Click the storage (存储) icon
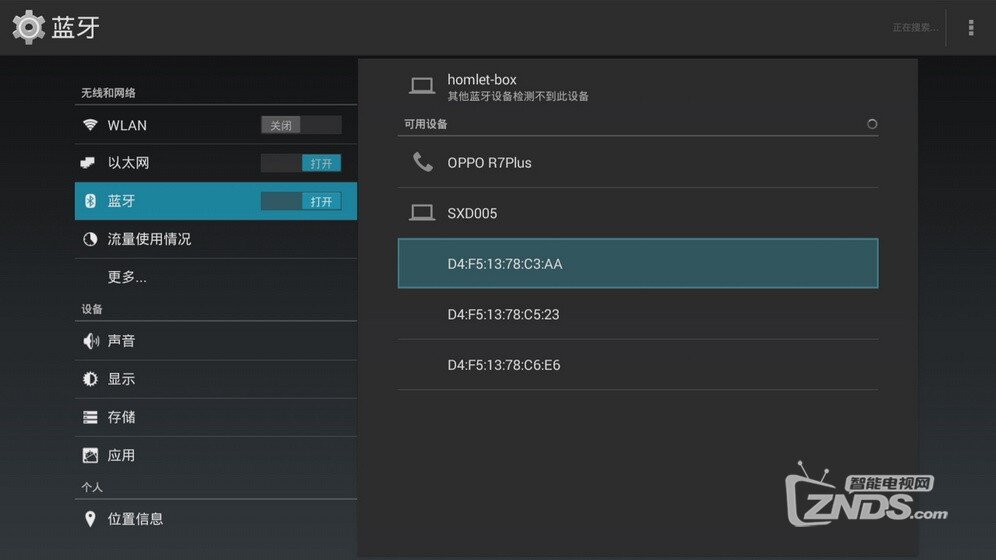Screen dimensions: 996x560 90,417
